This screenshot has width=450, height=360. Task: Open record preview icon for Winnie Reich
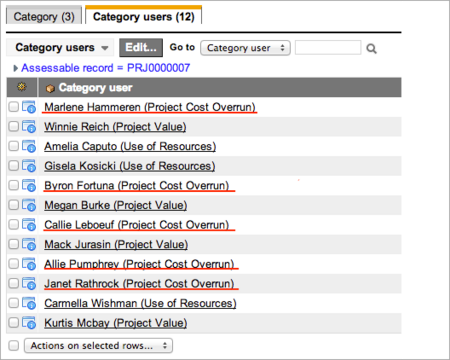point(29,127)
